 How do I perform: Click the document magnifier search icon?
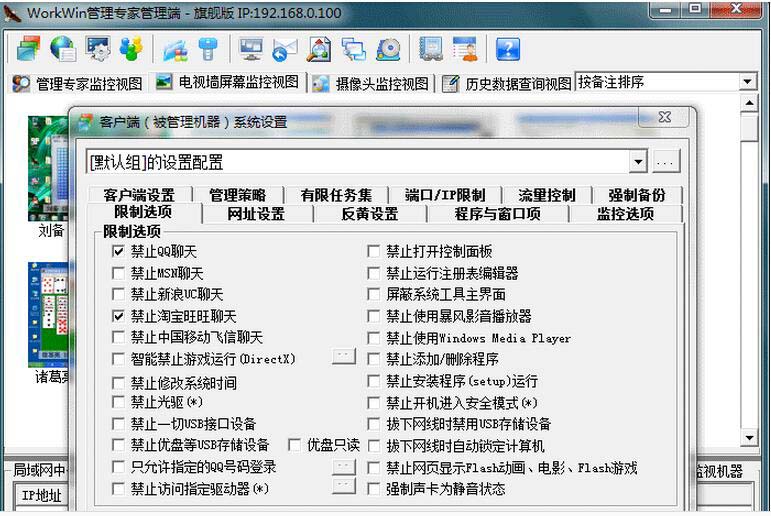319,49
